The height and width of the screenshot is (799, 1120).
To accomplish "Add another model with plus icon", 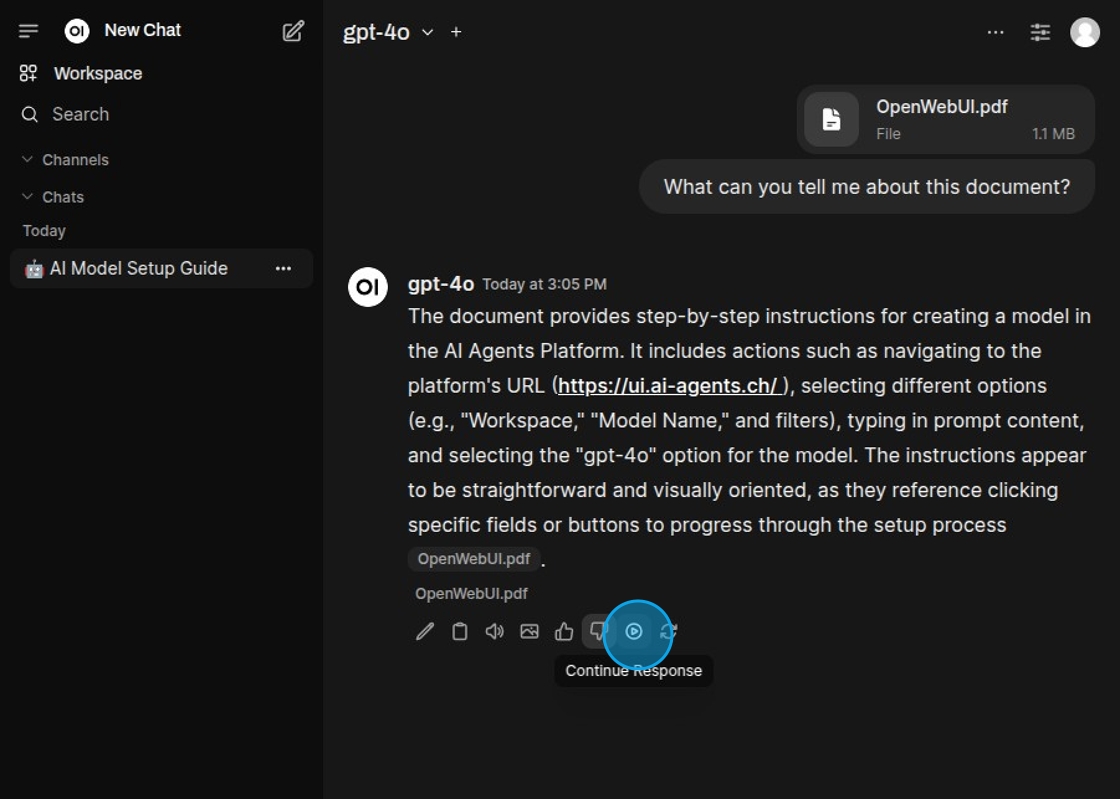I will (456, 32).
